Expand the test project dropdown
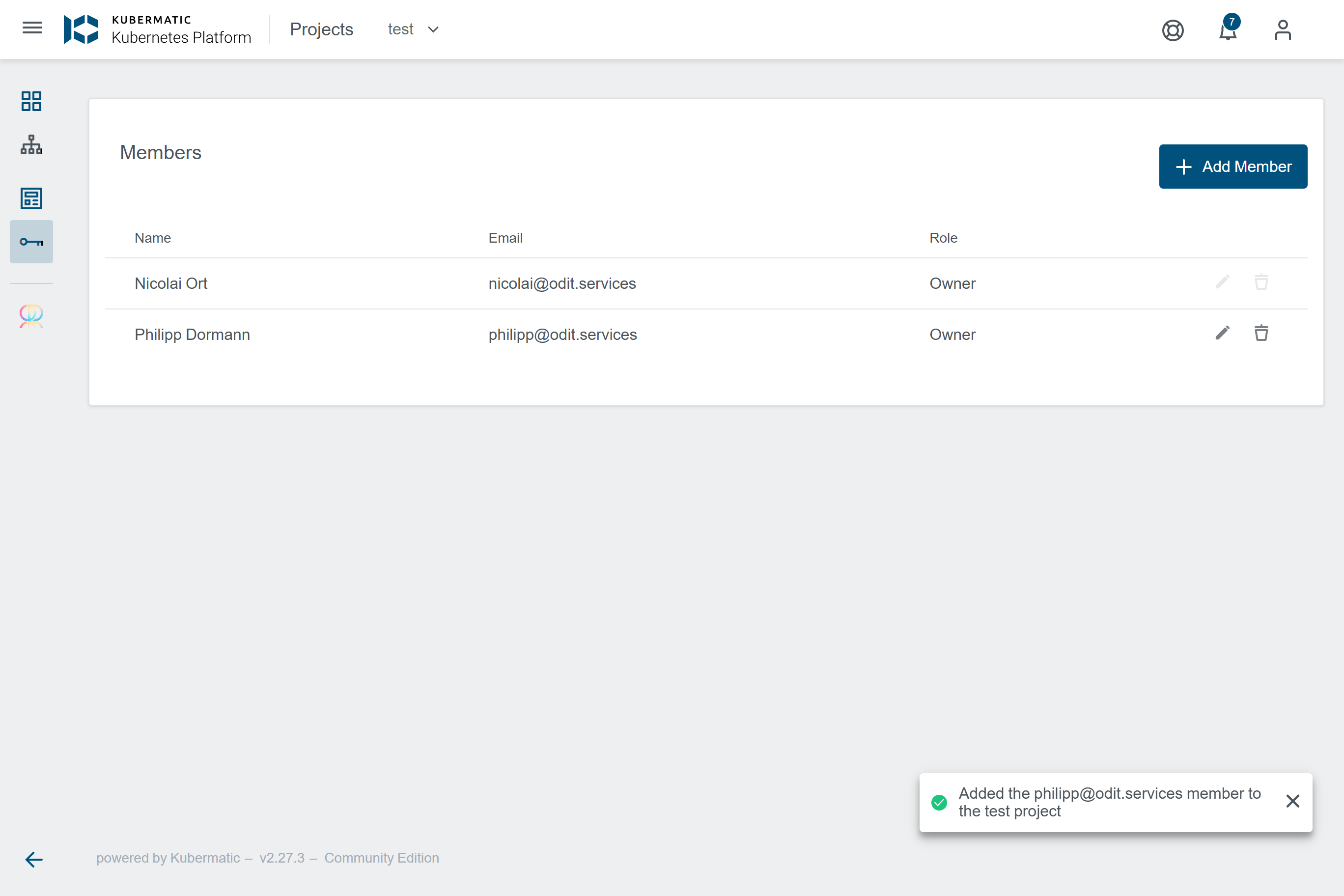Image resolution: width=1344 pixels, height=896 pixels. (413, 29)
